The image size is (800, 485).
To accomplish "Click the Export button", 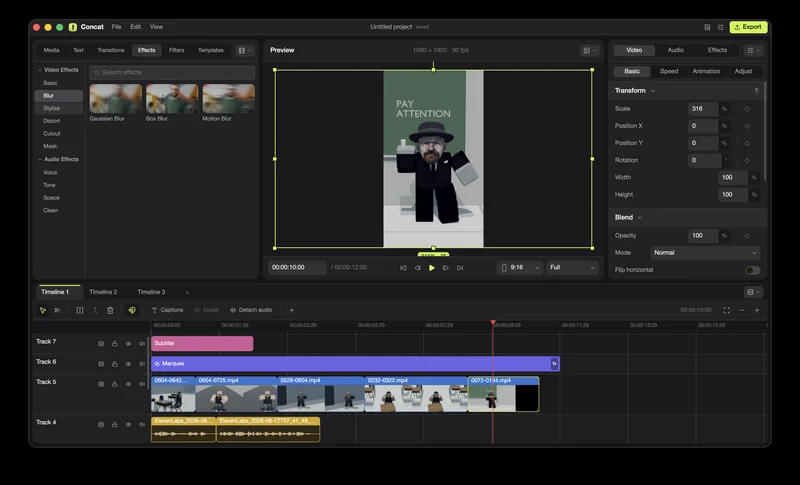I will point(748,27).
